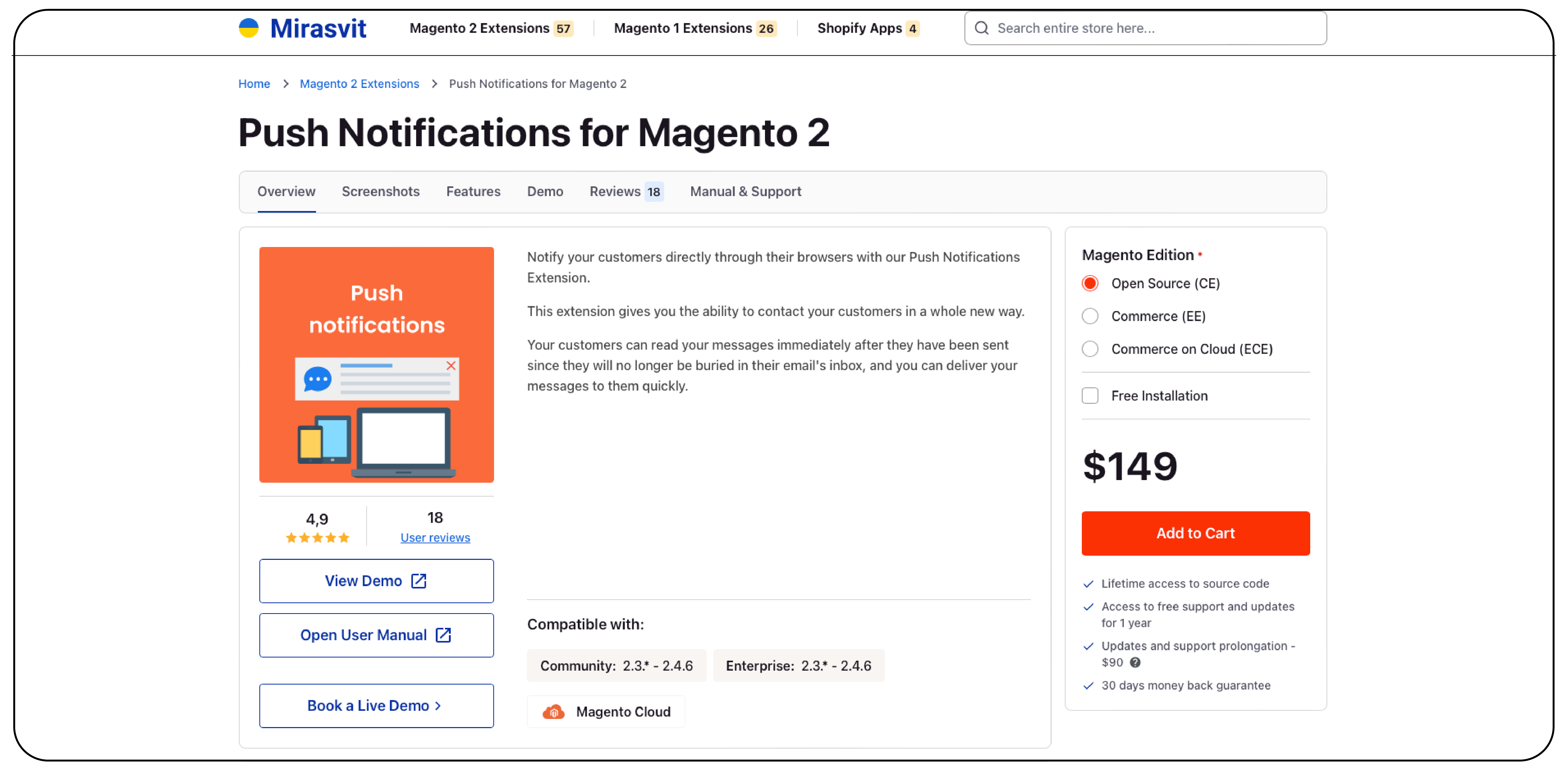Viewport: 1568px width, 773px height.
Task: Click the Community 2.3.* - 2.4.6 badge
Action: pos(616,665)
